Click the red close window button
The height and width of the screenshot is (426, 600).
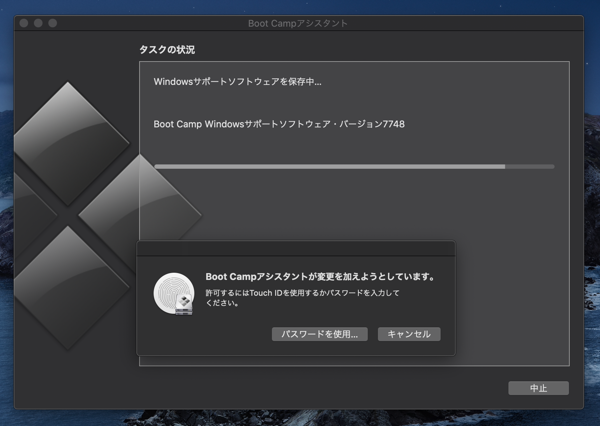click(24, 23)
